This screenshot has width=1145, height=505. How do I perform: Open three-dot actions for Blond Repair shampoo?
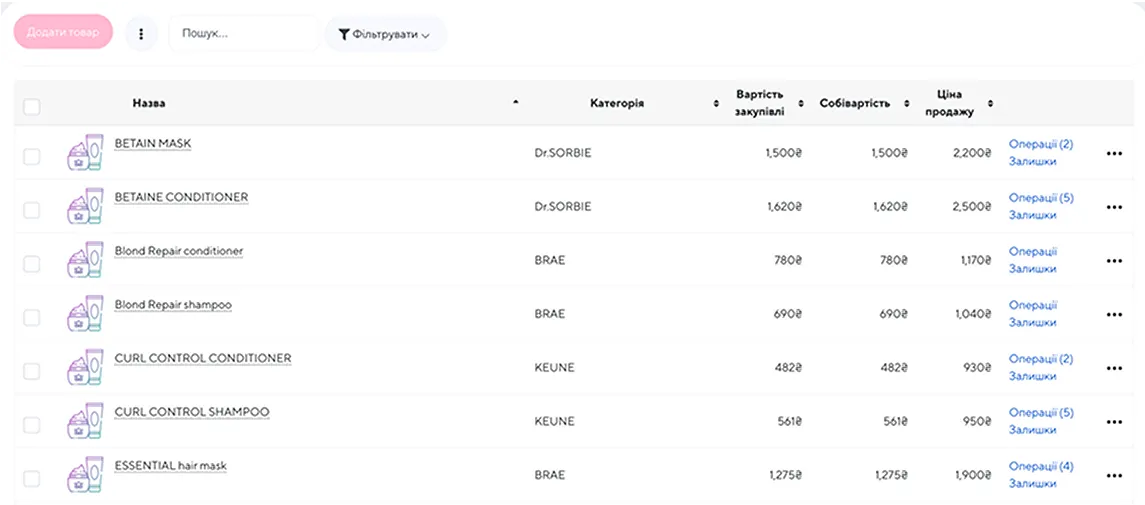(1114, 314)
